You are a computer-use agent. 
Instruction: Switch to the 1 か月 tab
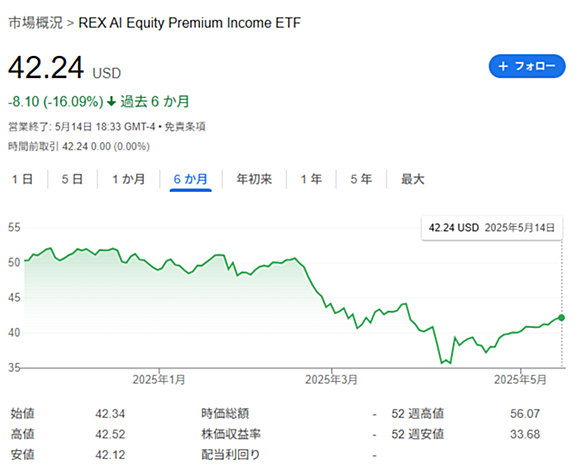[129, 179]
